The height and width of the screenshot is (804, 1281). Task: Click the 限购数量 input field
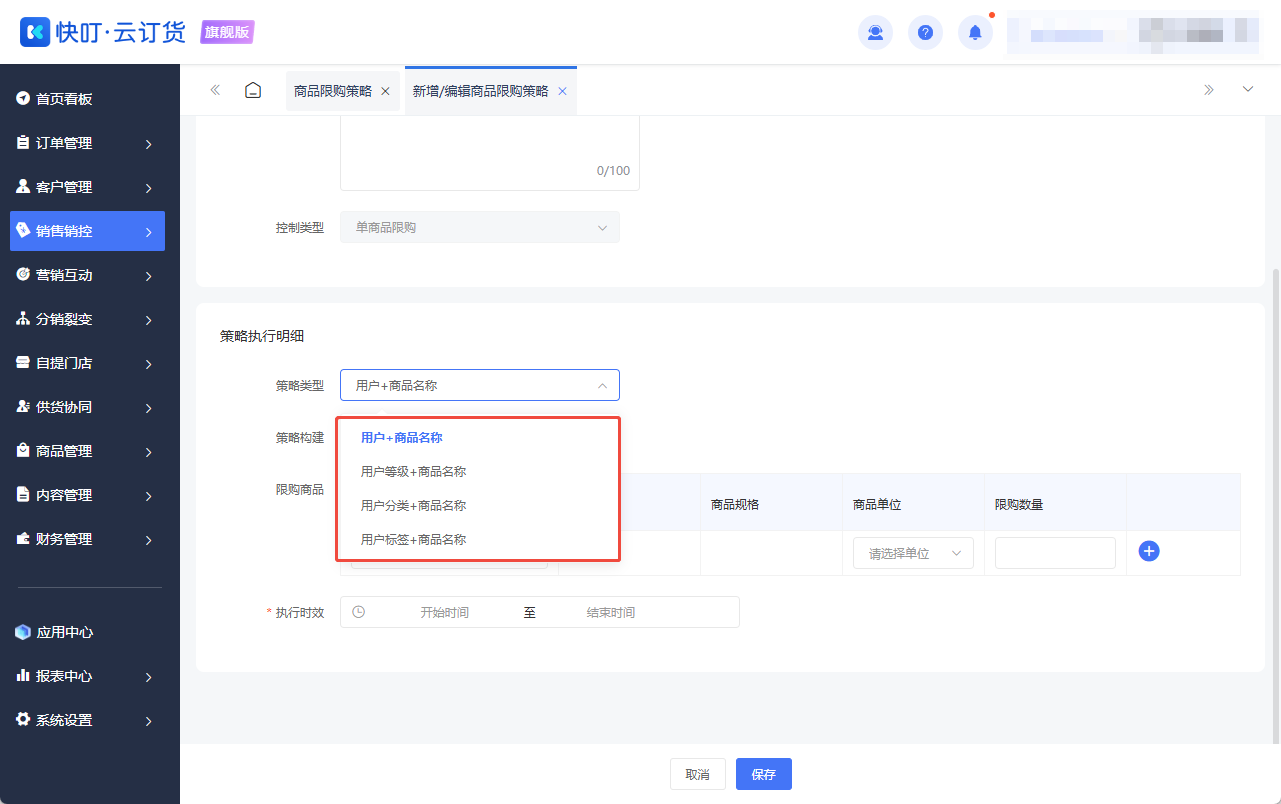(x=1055, y=553)
